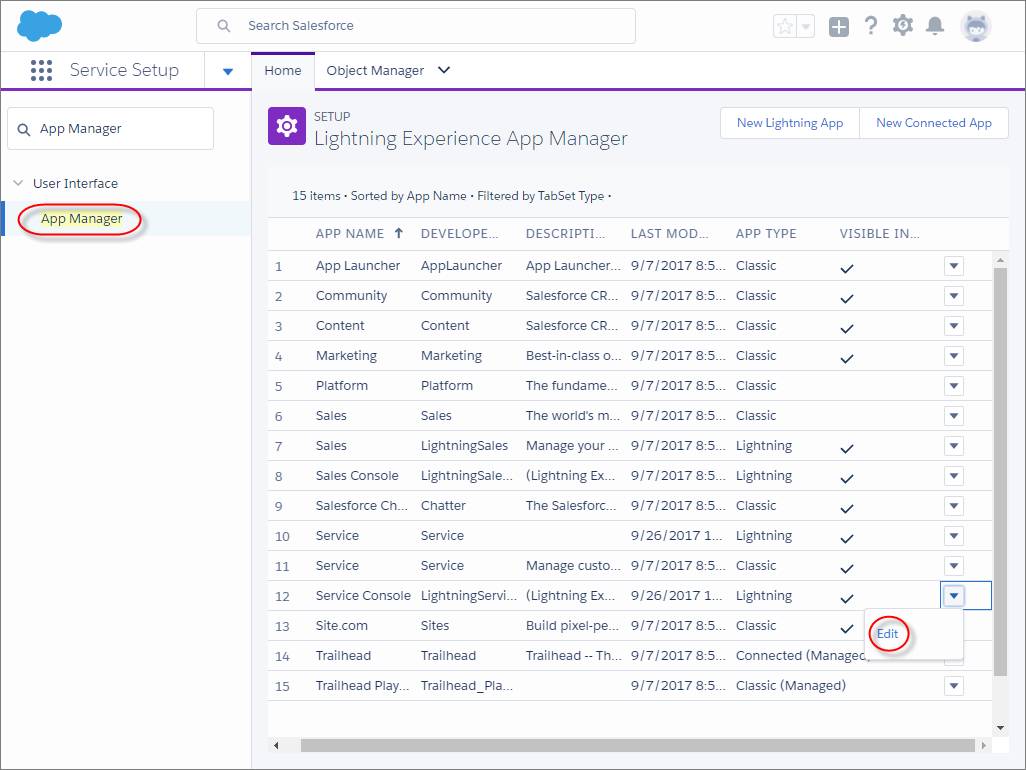Sort by Developer Name column header
Viewport: 1026px width, 770px height.
pos(459,234)
